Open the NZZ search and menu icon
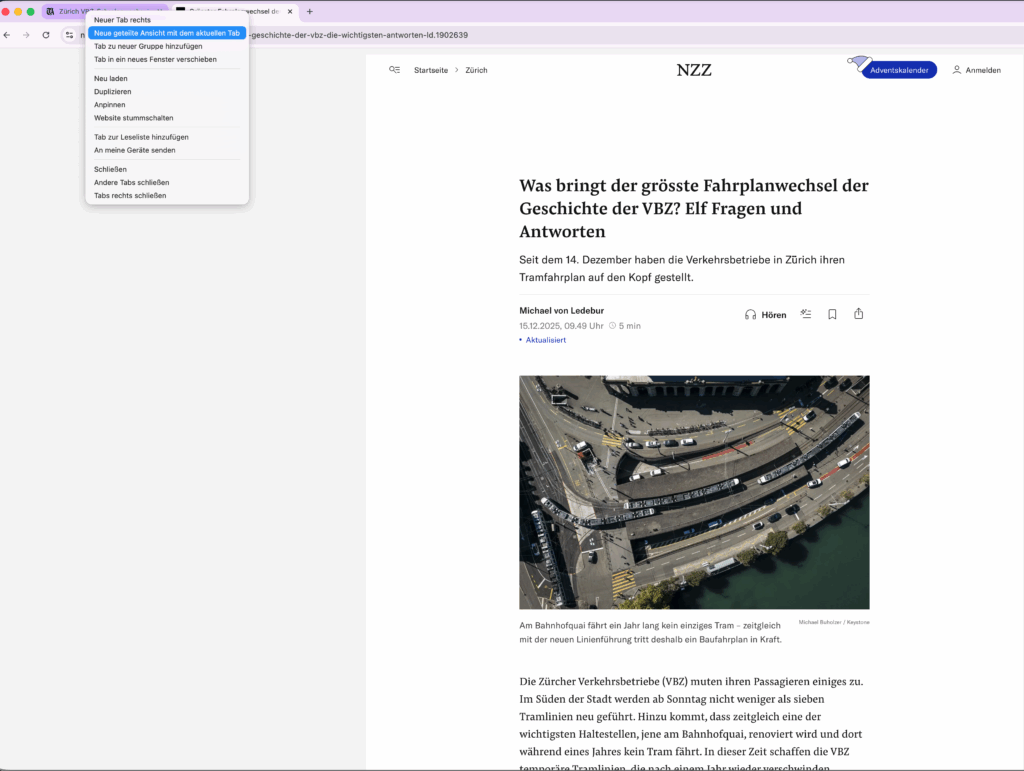 (395, 70)
